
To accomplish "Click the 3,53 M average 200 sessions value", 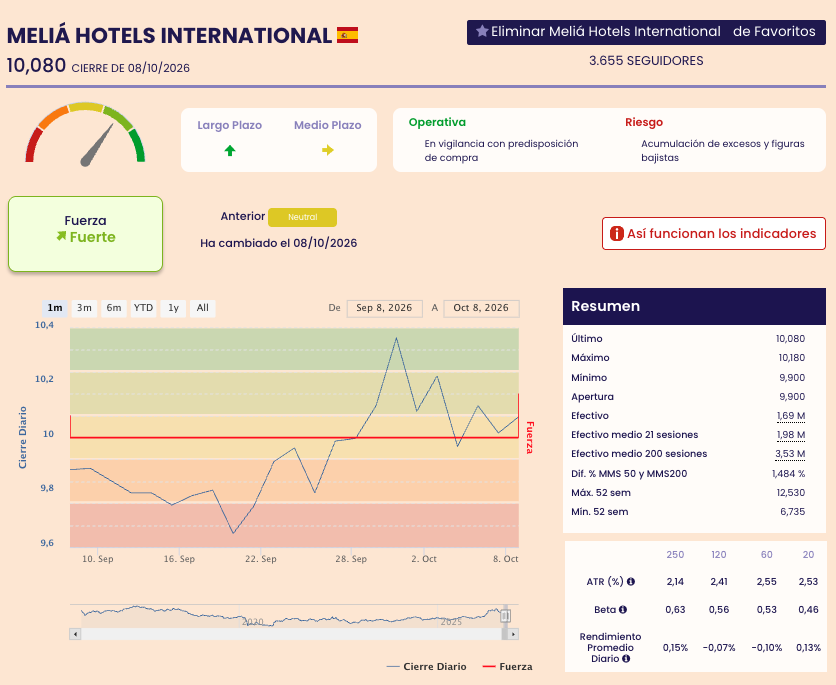I will coord(790,454).
